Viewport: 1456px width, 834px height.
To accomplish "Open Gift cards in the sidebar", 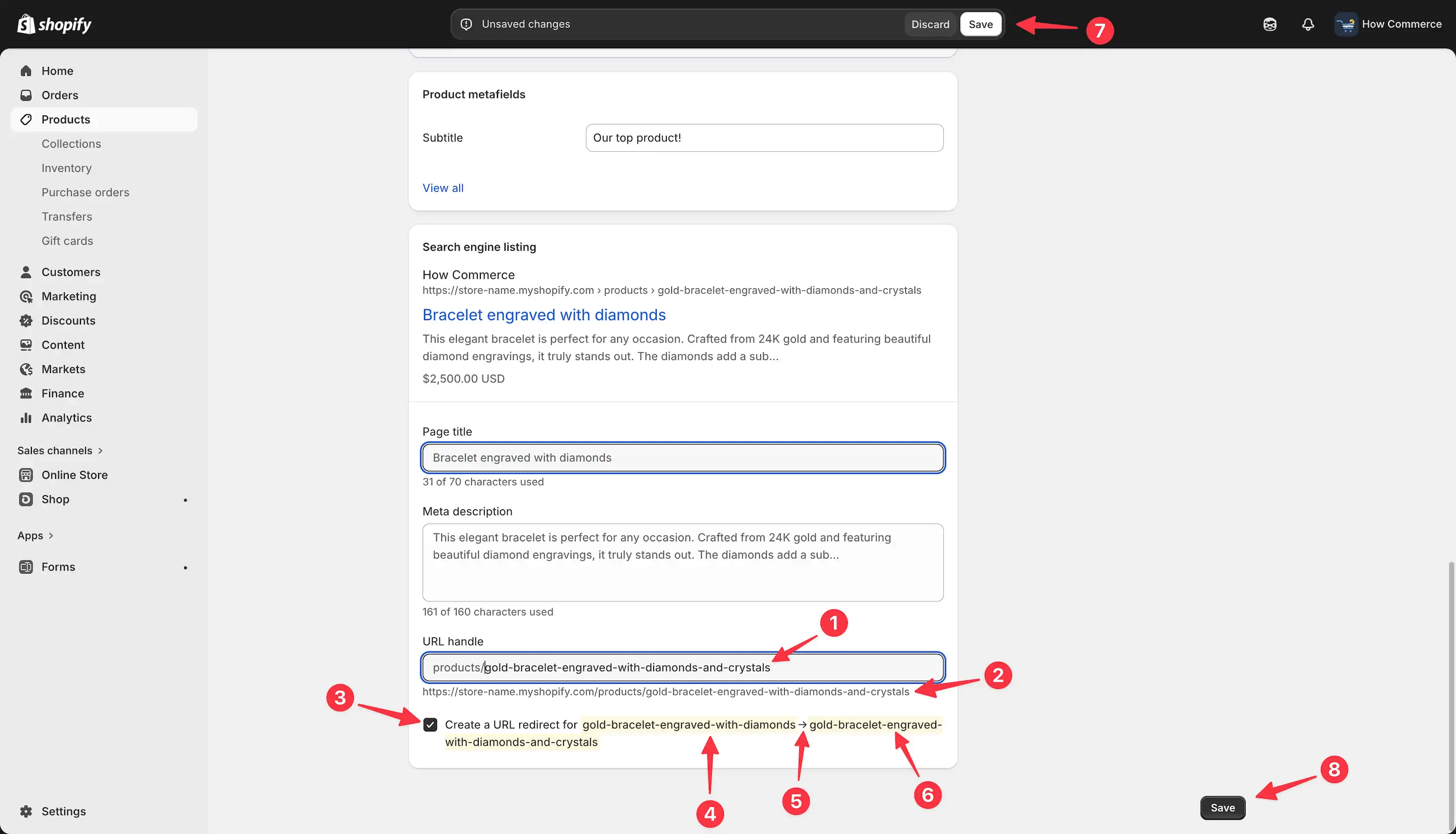I will point(67,241).
